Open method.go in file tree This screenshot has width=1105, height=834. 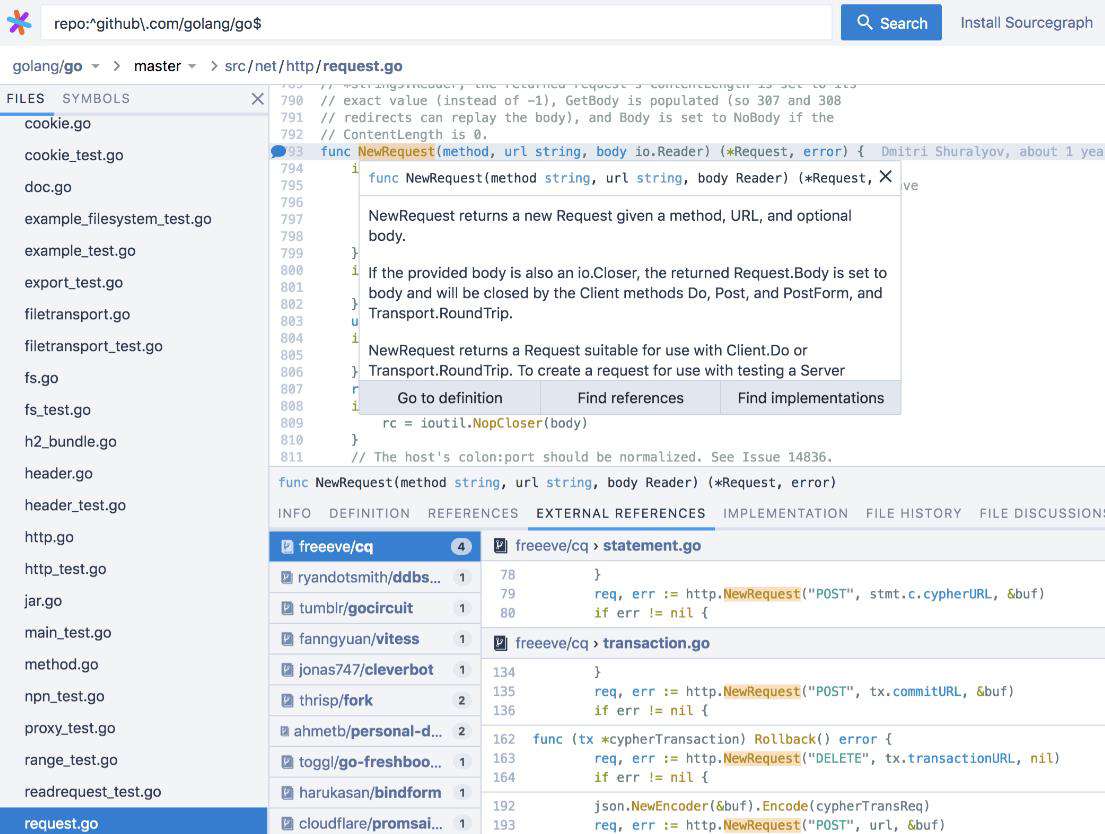click(x=61, y=664)
